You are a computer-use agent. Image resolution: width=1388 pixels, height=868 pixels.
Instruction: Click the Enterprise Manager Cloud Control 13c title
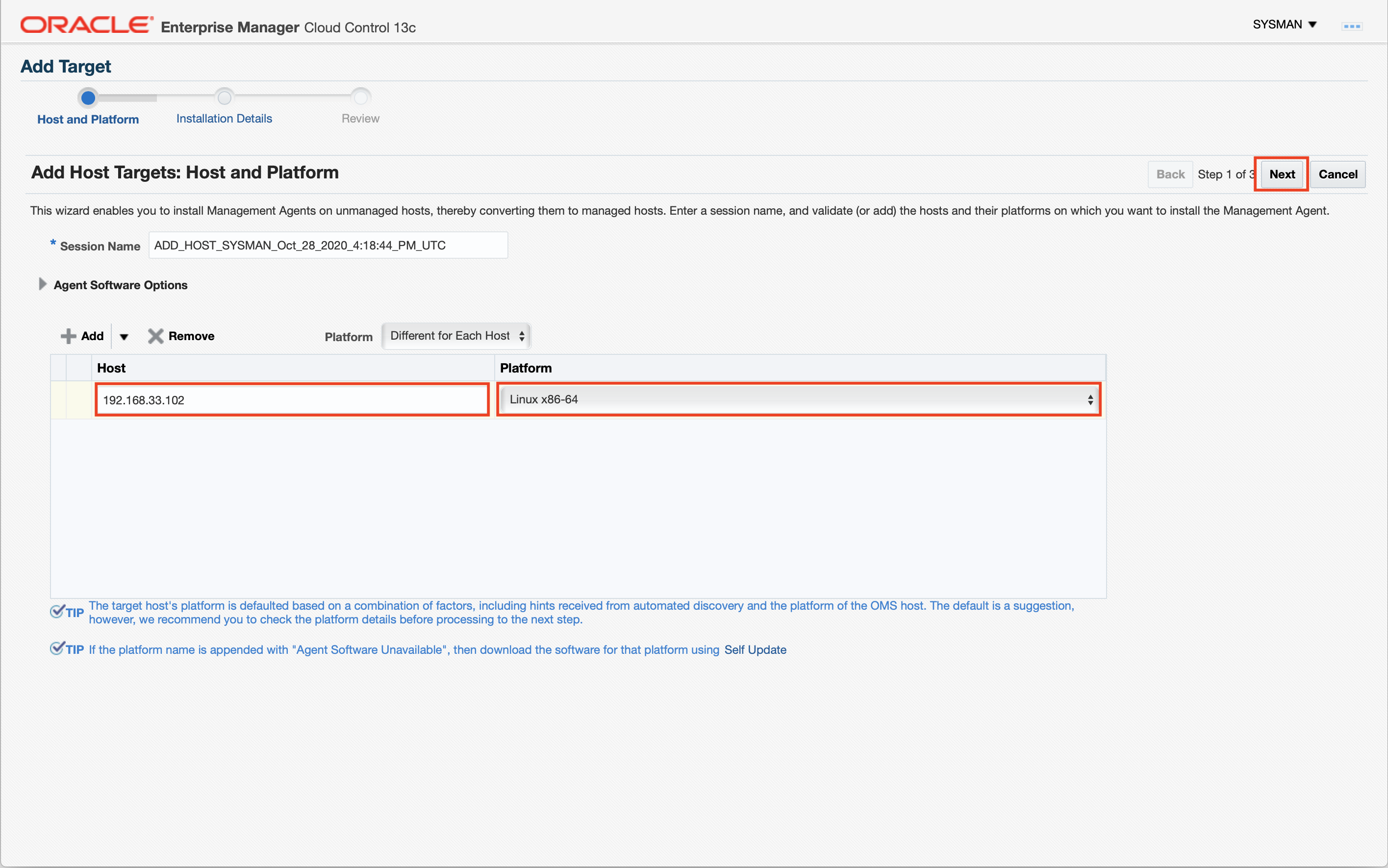click(288, 27)
